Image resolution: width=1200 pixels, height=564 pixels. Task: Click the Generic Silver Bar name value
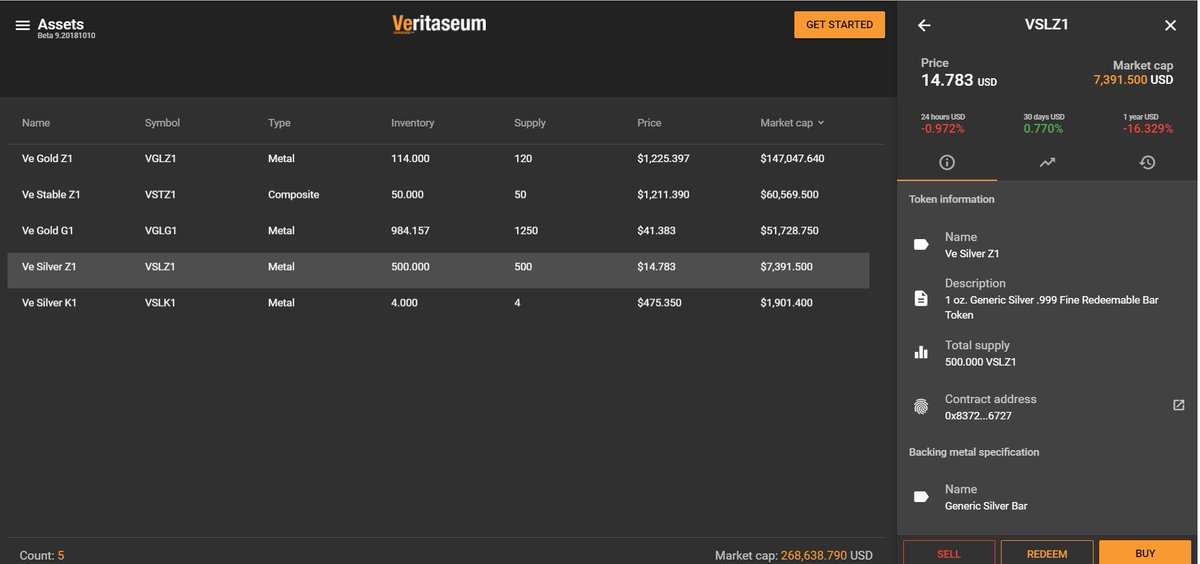(x=986, y=506)
